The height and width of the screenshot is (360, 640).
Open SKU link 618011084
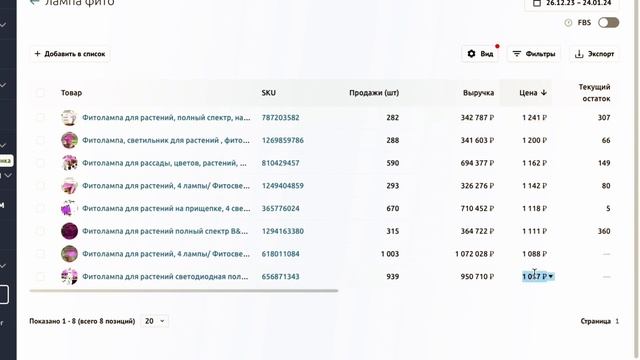280,254
